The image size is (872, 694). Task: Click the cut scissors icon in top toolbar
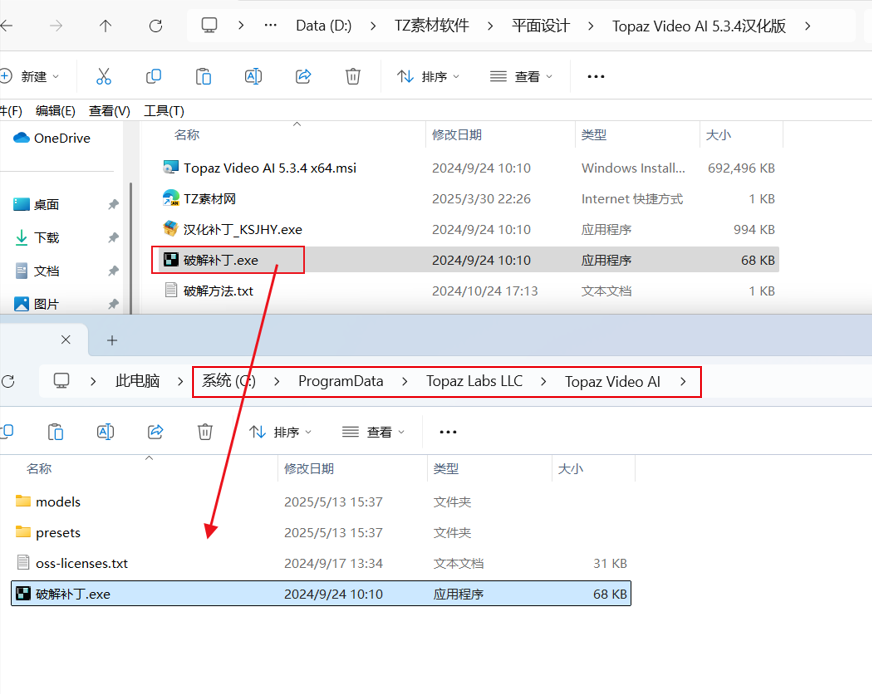[103, 76]
